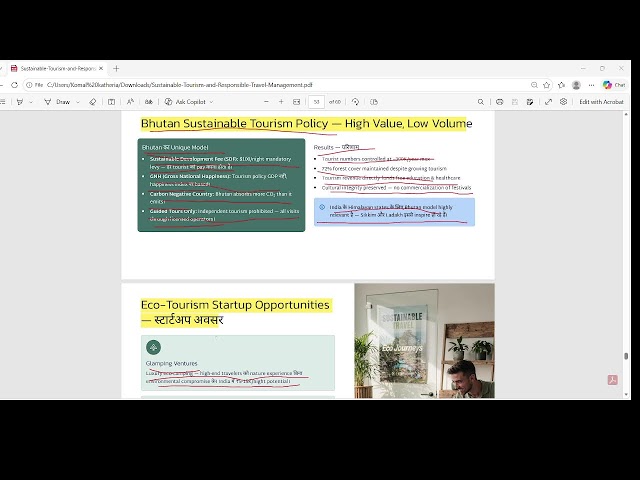Click the blue info note icon
Viewport: 640px width, 480px height.
tap(322, 207)
